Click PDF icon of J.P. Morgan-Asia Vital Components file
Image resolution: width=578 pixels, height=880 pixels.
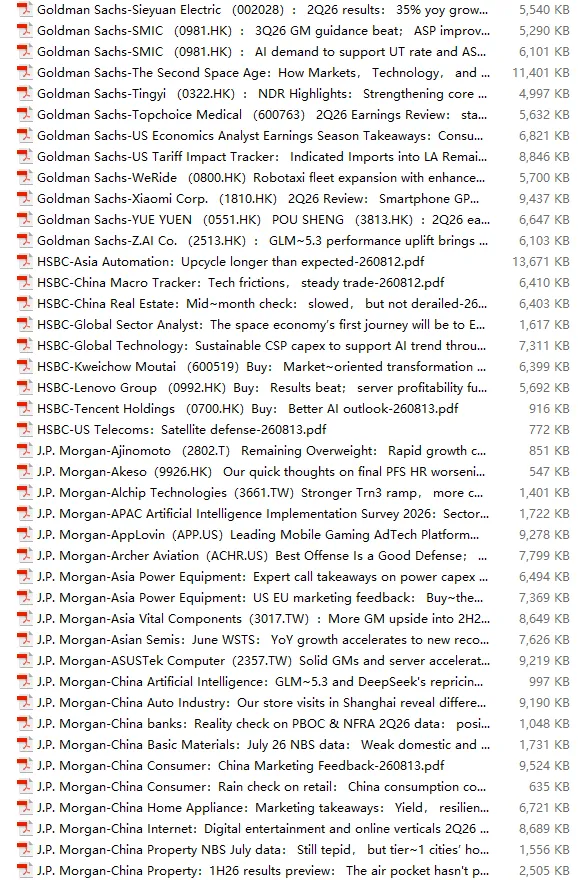[x=25, y=618]
